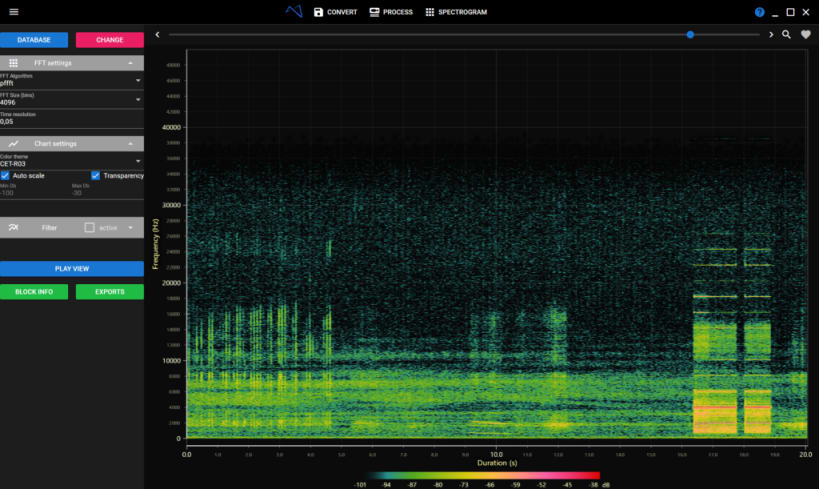Click the blue waveform app logo
The height and width of the screenshot is (489, 819).
click(294, 11)
